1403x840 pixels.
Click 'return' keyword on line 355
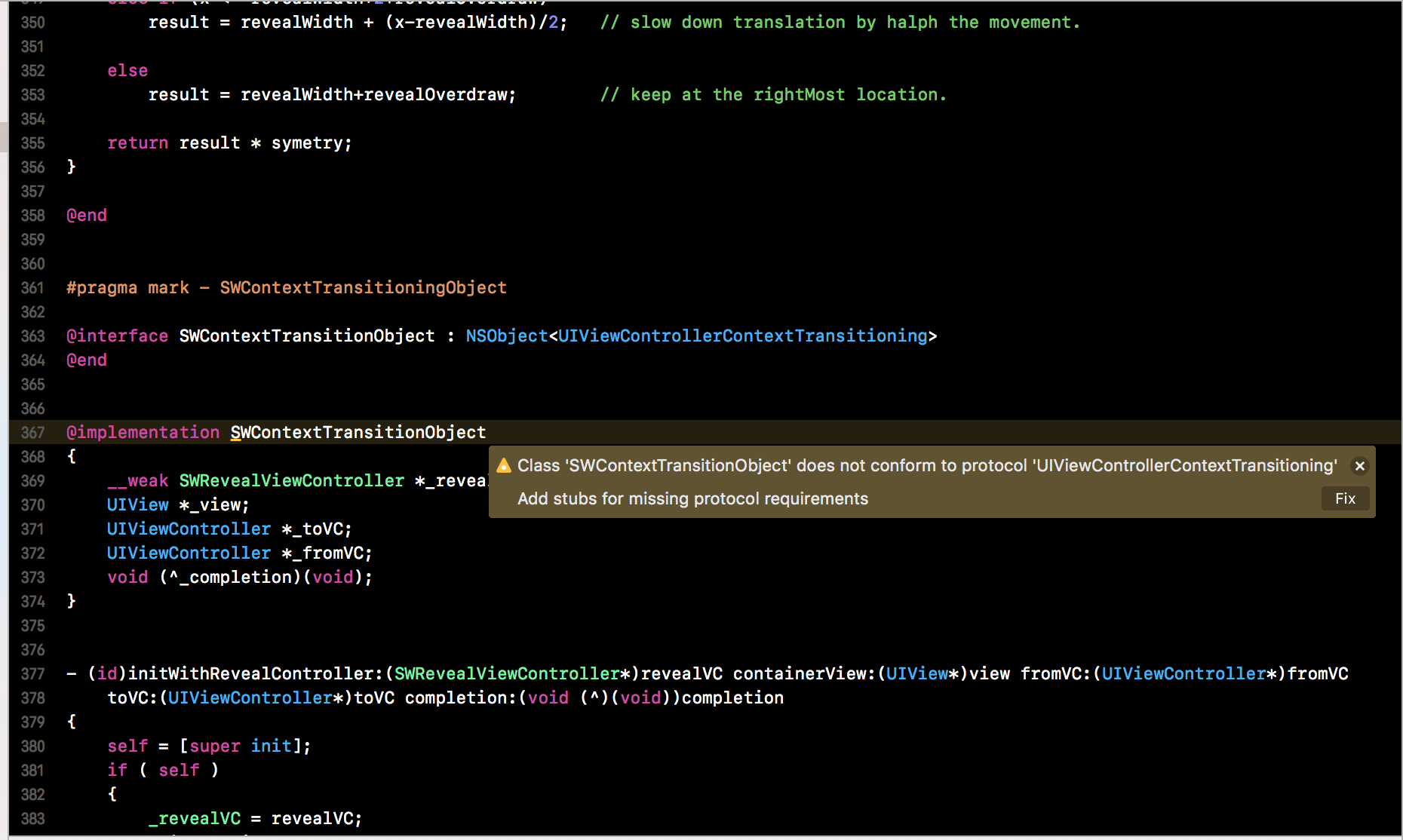[138, 143]
